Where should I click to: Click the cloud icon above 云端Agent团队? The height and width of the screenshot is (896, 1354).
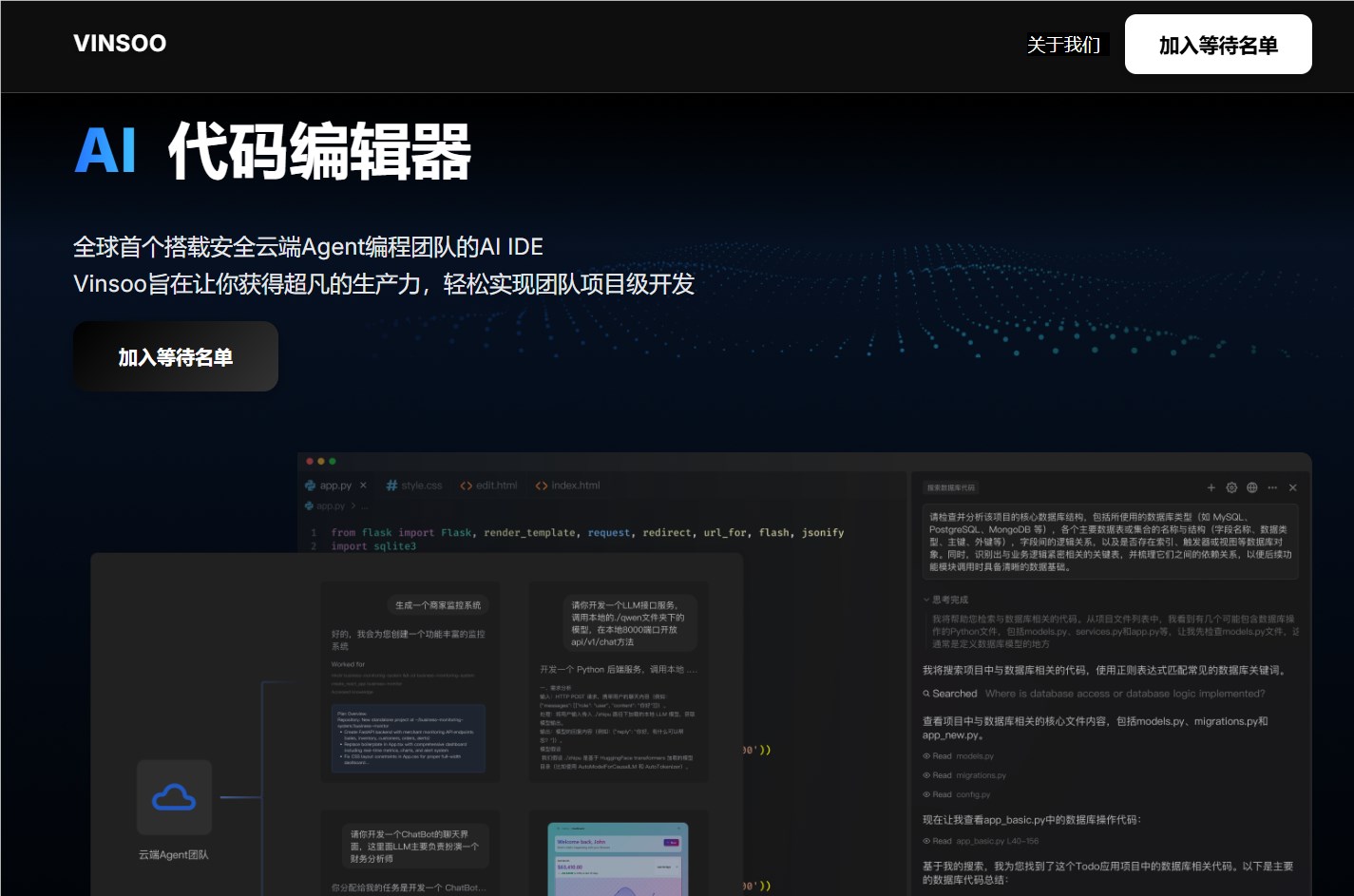pos(175,797)
